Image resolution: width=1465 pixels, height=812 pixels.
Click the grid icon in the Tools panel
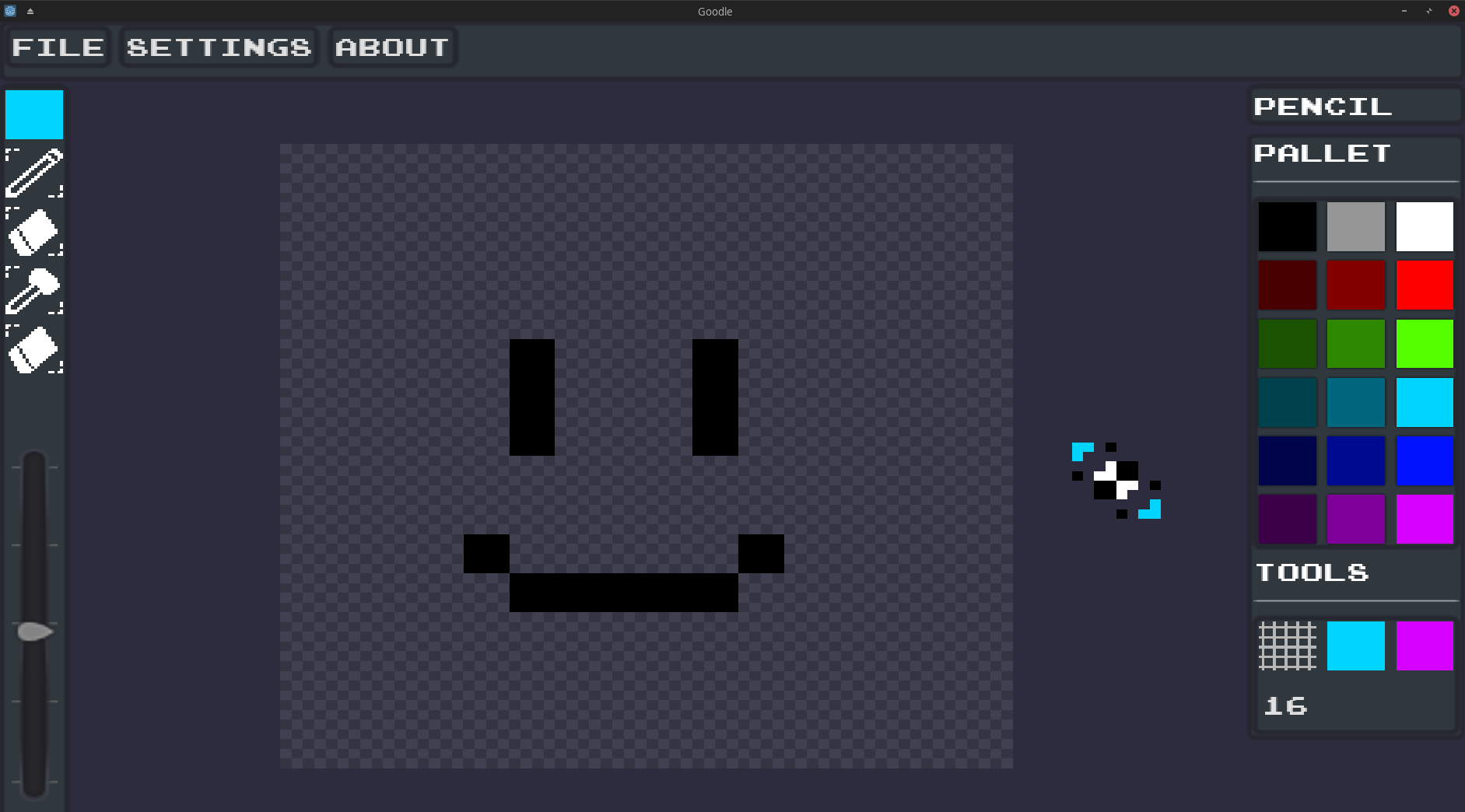click(x=1287, y=646)
